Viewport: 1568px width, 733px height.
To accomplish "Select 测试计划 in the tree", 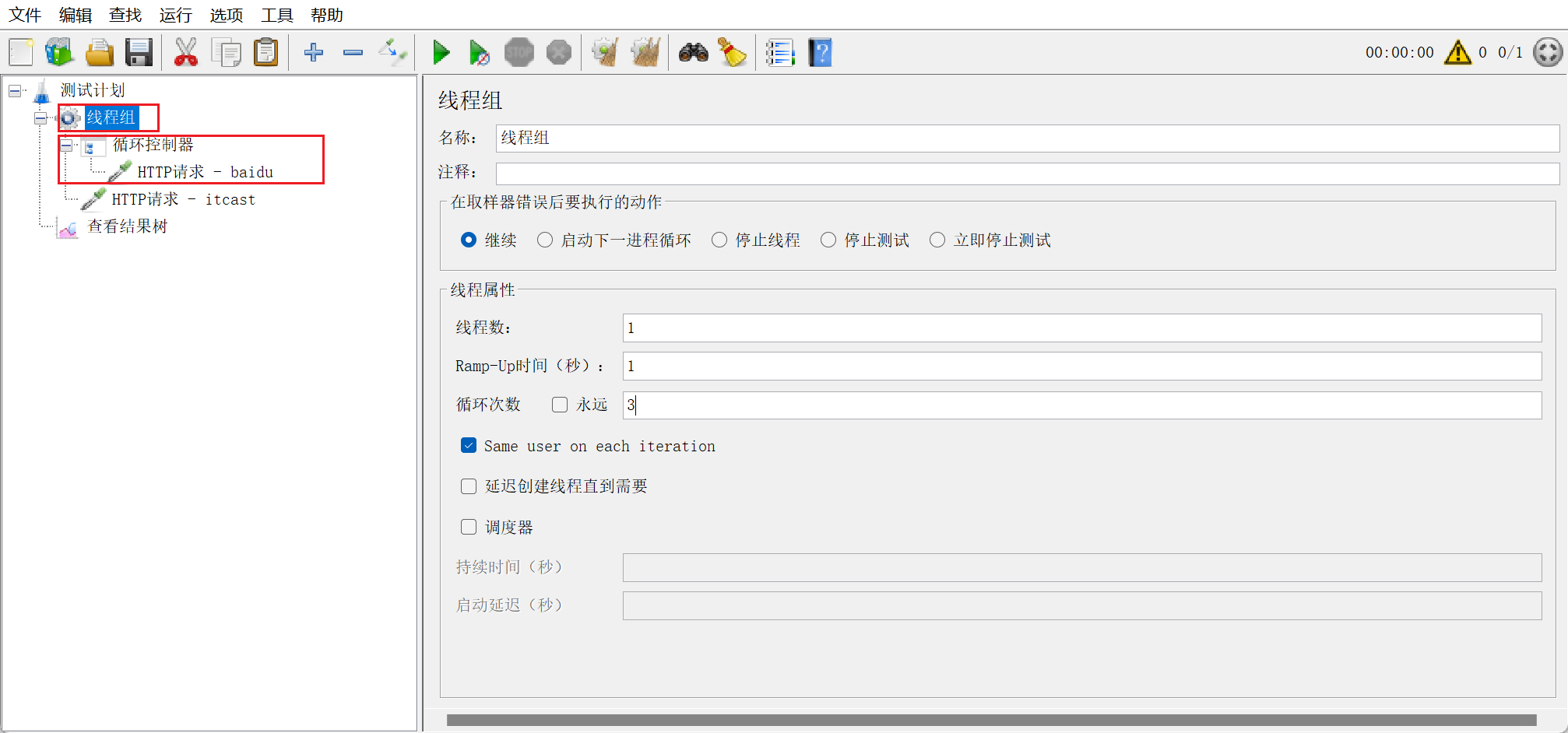I will click(93, 90).
